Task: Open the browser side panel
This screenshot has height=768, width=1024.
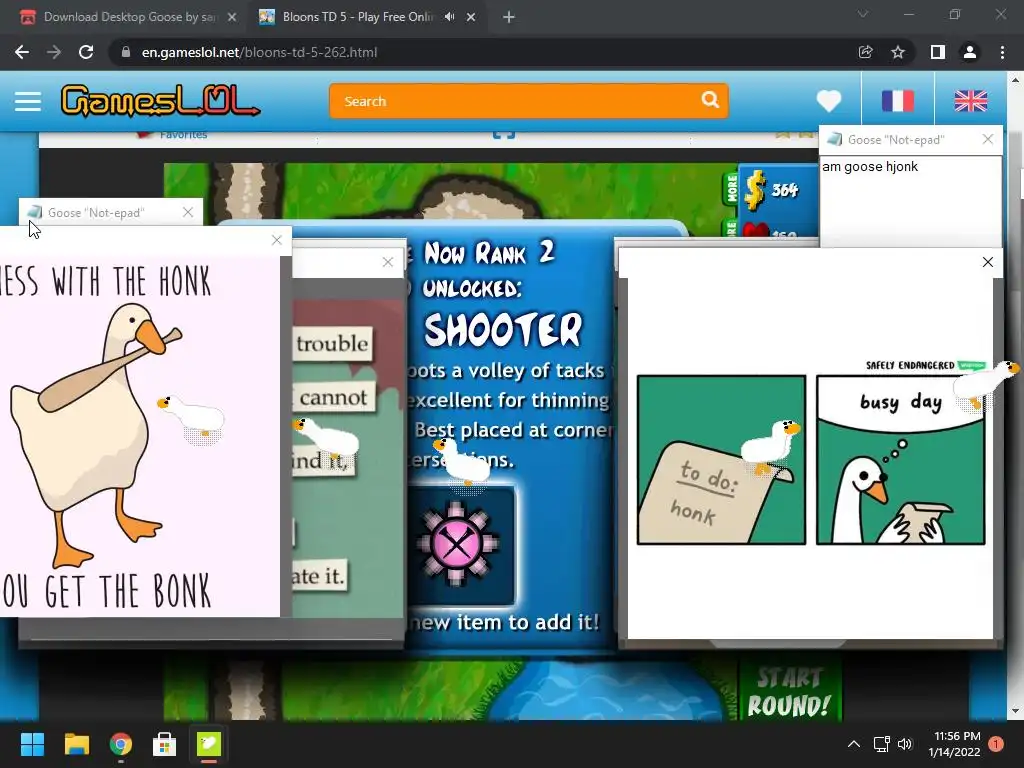Action: click(x=937, y=52)
